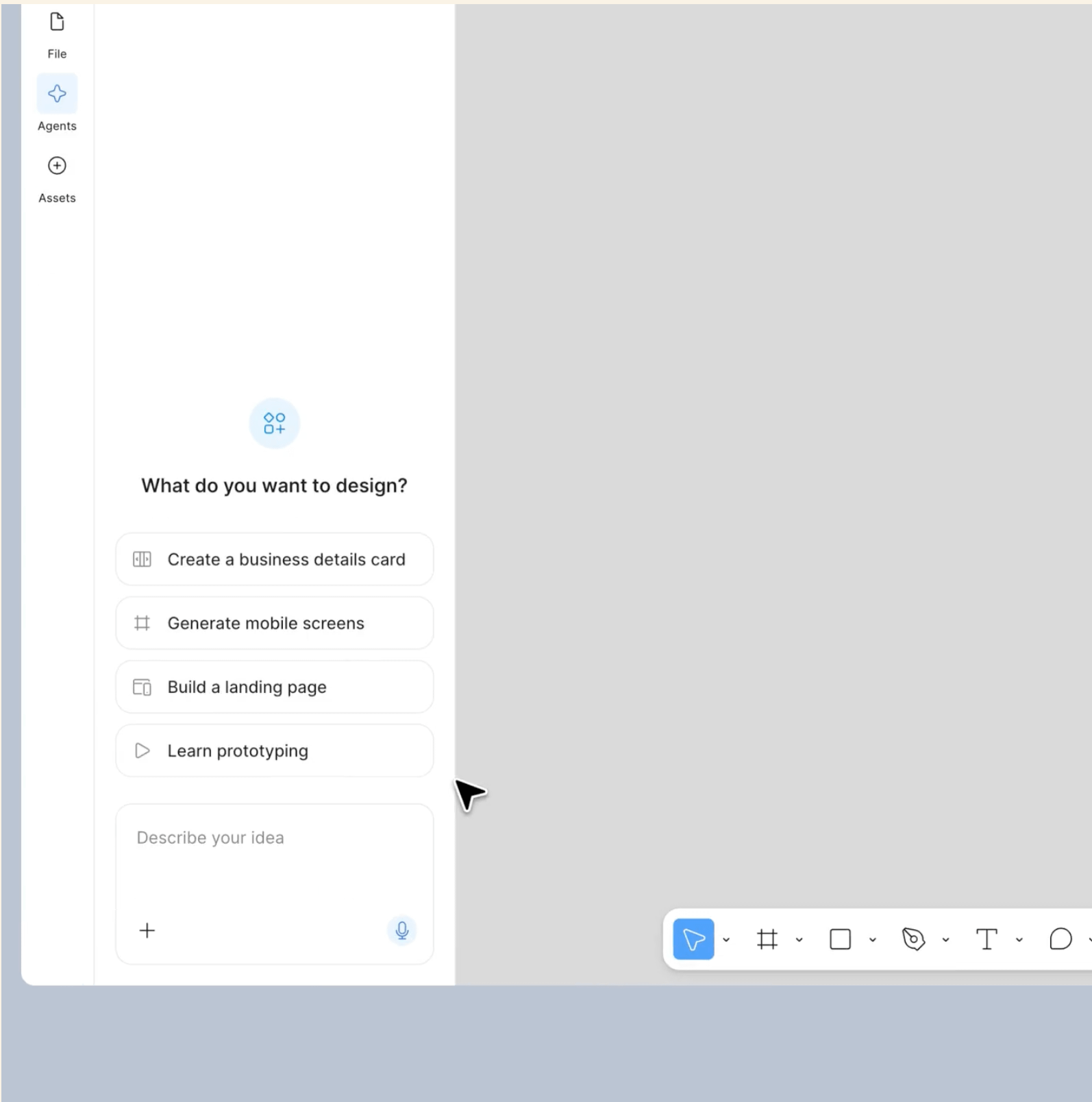Expand the Pen tool dropdown arrow
This screenshot has height=1102, width=1092.
[945, 940]
